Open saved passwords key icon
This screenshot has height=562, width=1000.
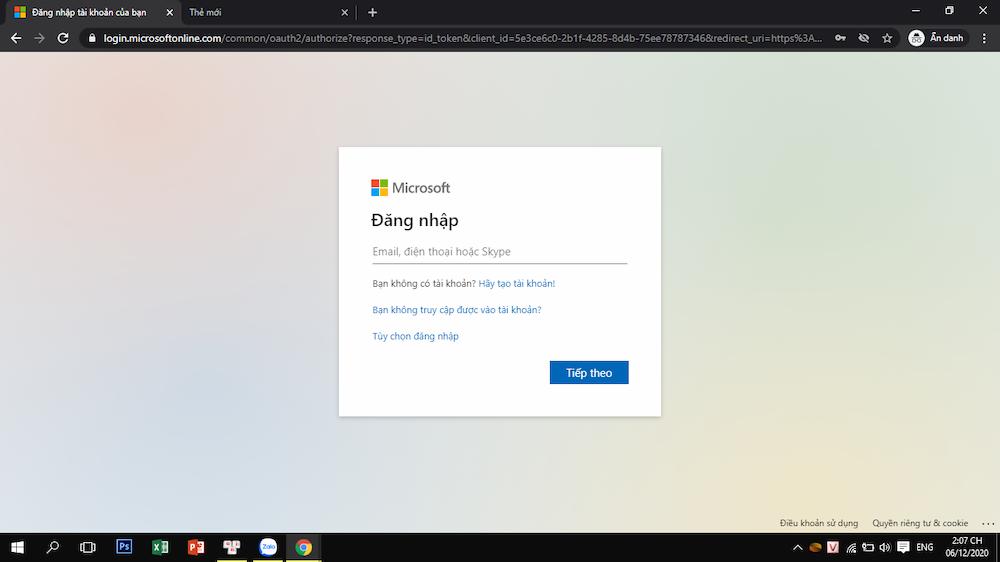coord(841,38)
